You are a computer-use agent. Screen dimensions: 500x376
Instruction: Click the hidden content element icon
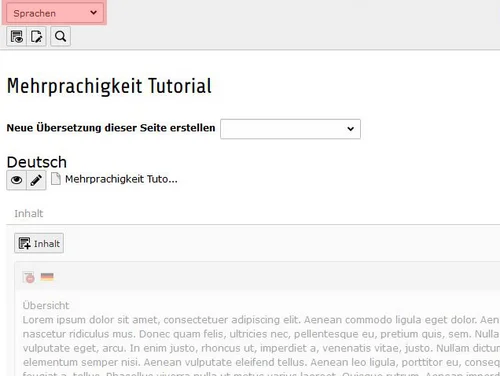click(x=29, y=277)
